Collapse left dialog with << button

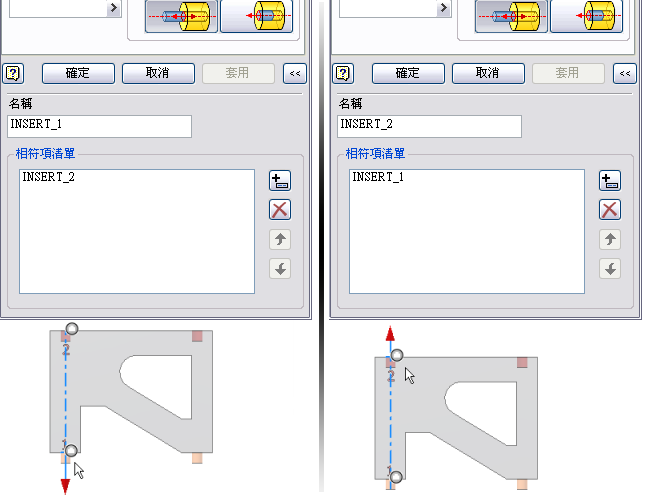pyautogui.click(x=295, y=74)
